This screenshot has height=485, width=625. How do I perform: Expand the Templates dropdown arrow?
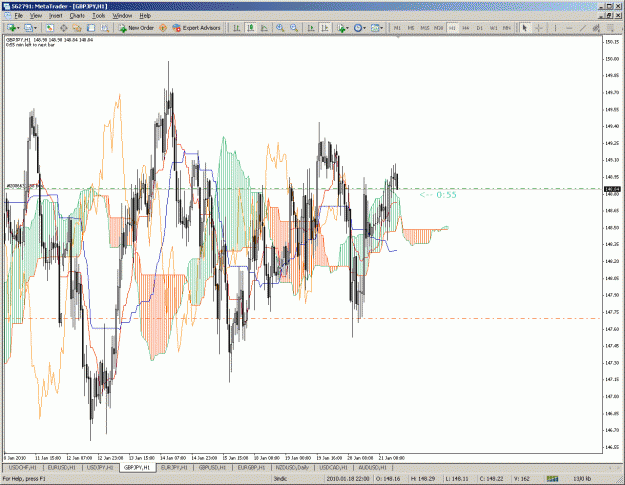[381, 28]
